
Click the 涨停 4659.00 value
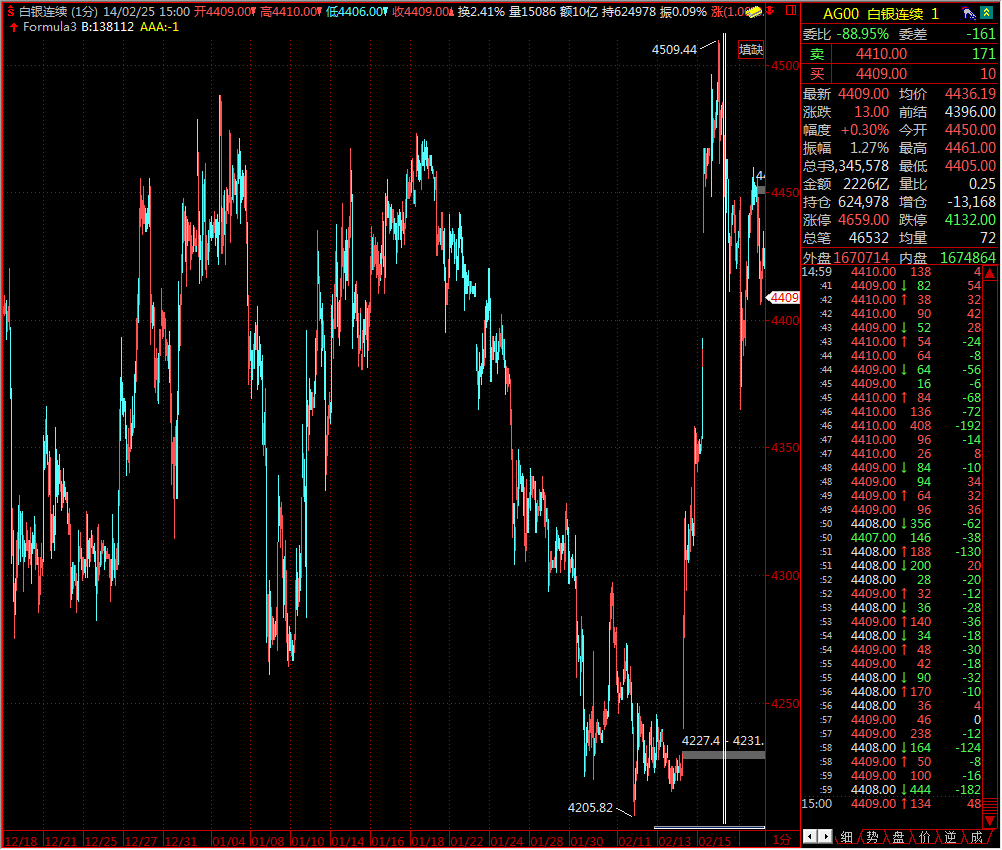[863, 220]
